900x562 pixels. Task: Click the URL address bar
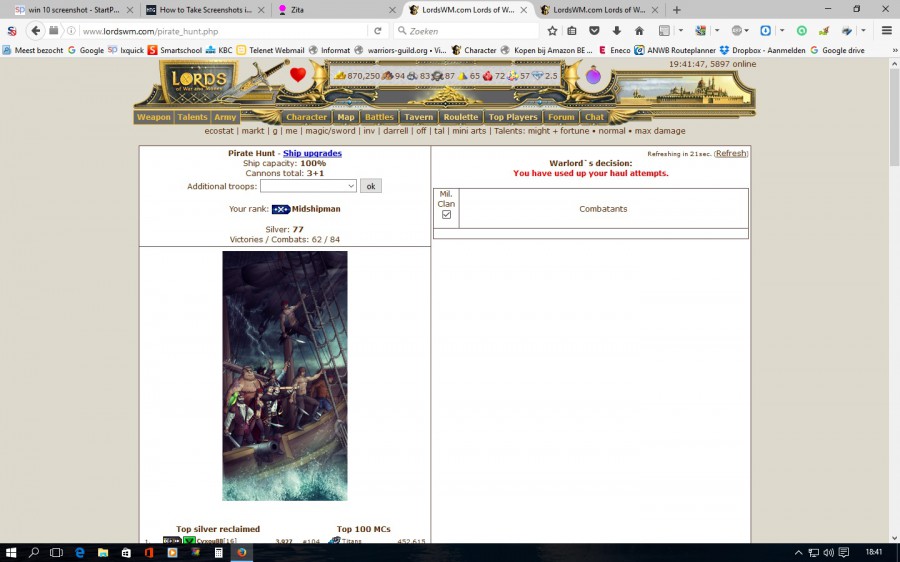[224, 31]
